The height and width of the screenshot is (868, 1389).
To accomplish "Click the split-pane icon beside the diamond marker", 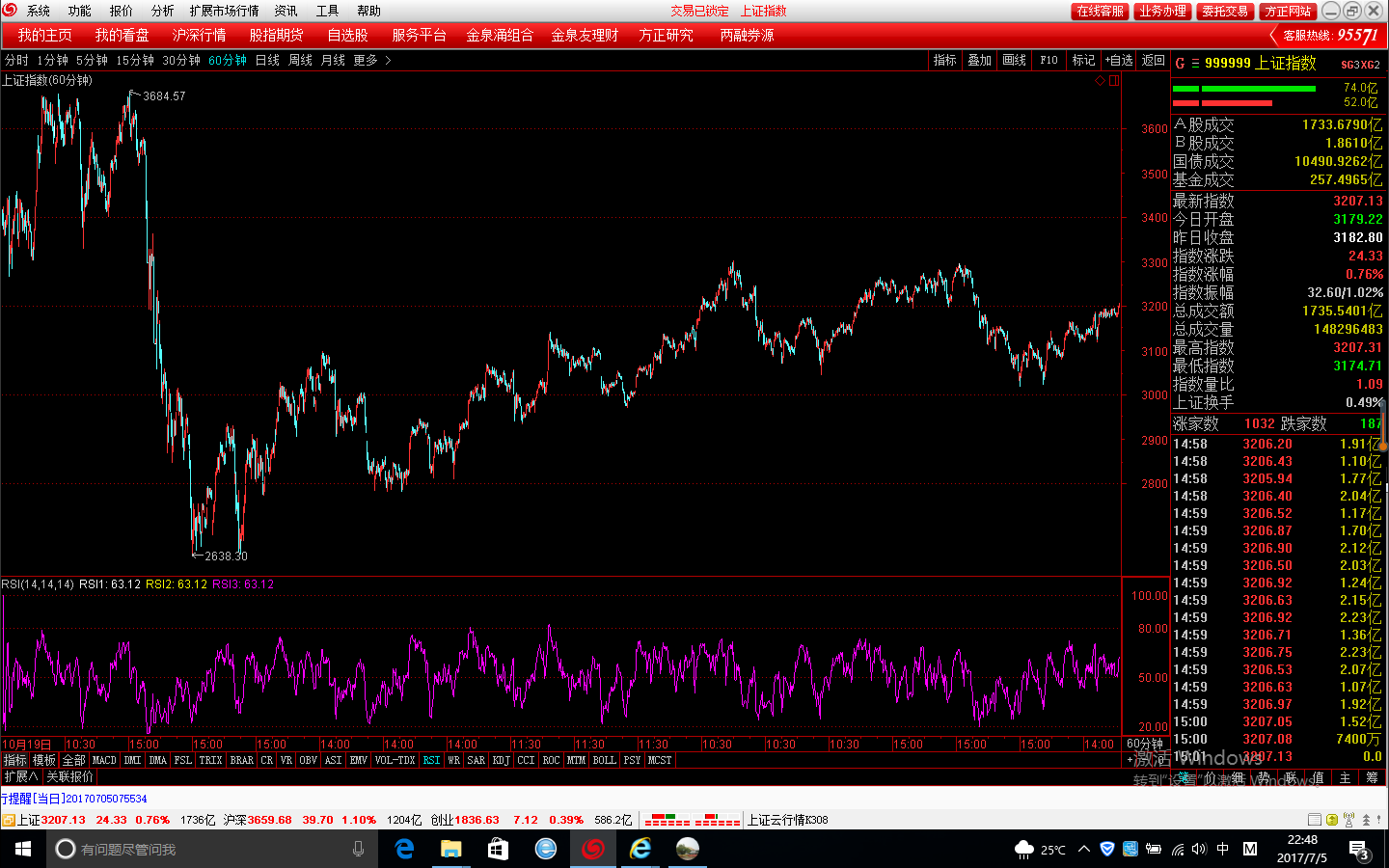I will [x=1114, y=81].
